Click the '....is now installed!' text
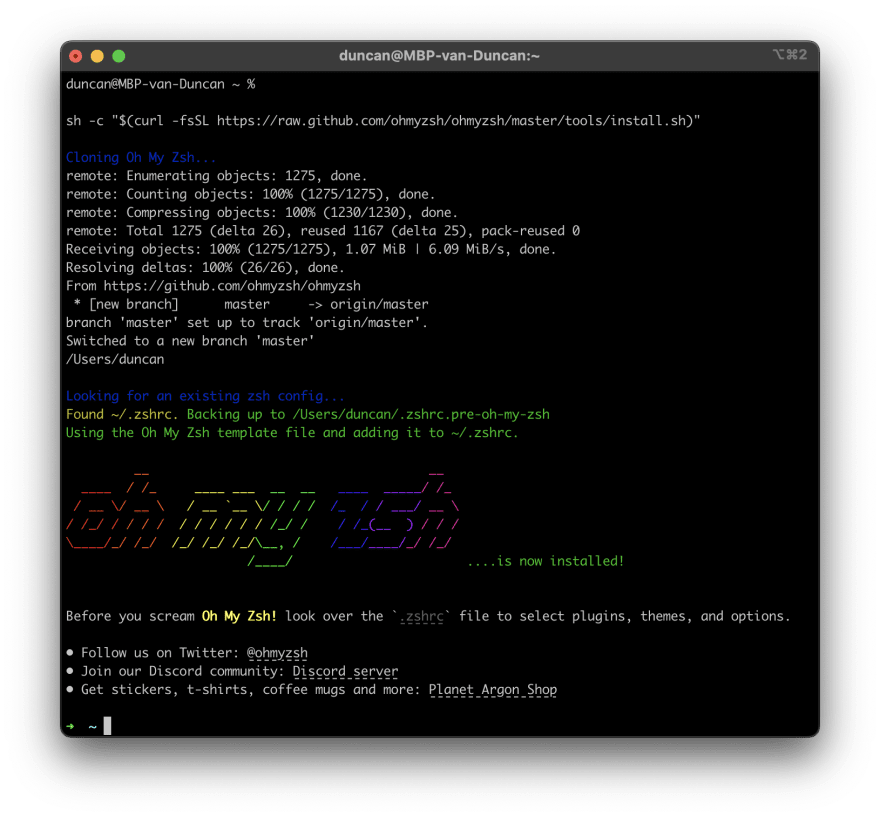 point(546,561)
